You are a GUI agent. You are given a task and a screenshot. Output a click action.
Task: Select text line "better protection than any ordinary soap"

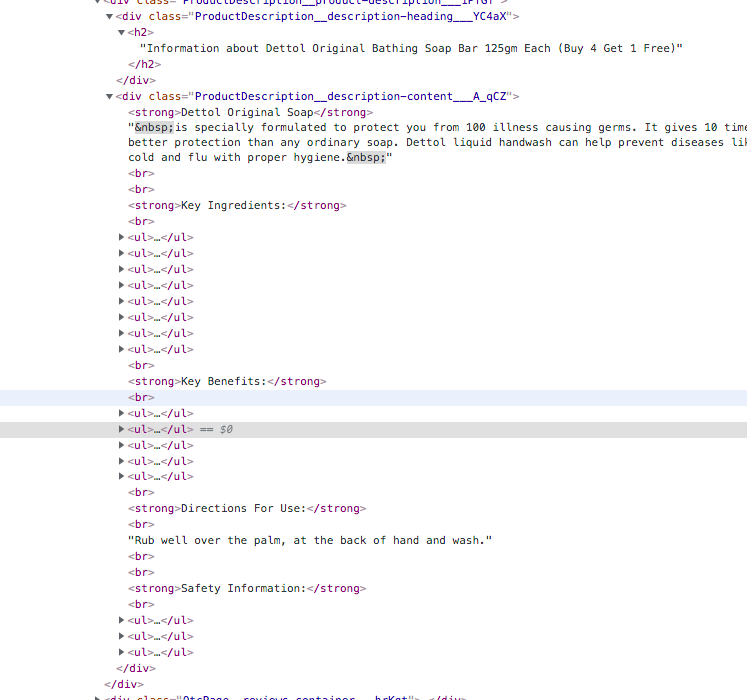437,142
